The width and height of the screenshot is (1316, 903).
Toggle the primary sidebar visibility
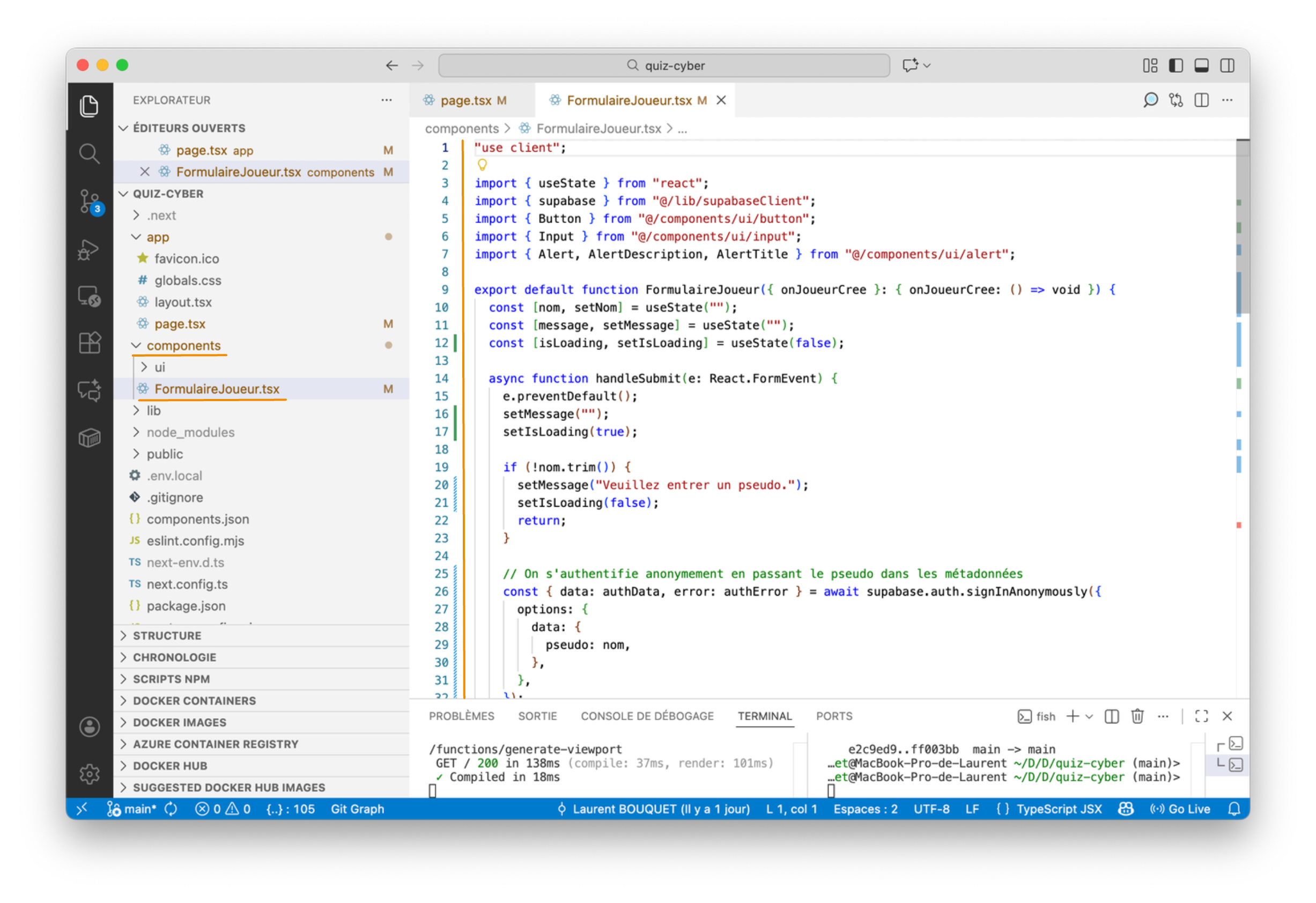pos(1175,65)
